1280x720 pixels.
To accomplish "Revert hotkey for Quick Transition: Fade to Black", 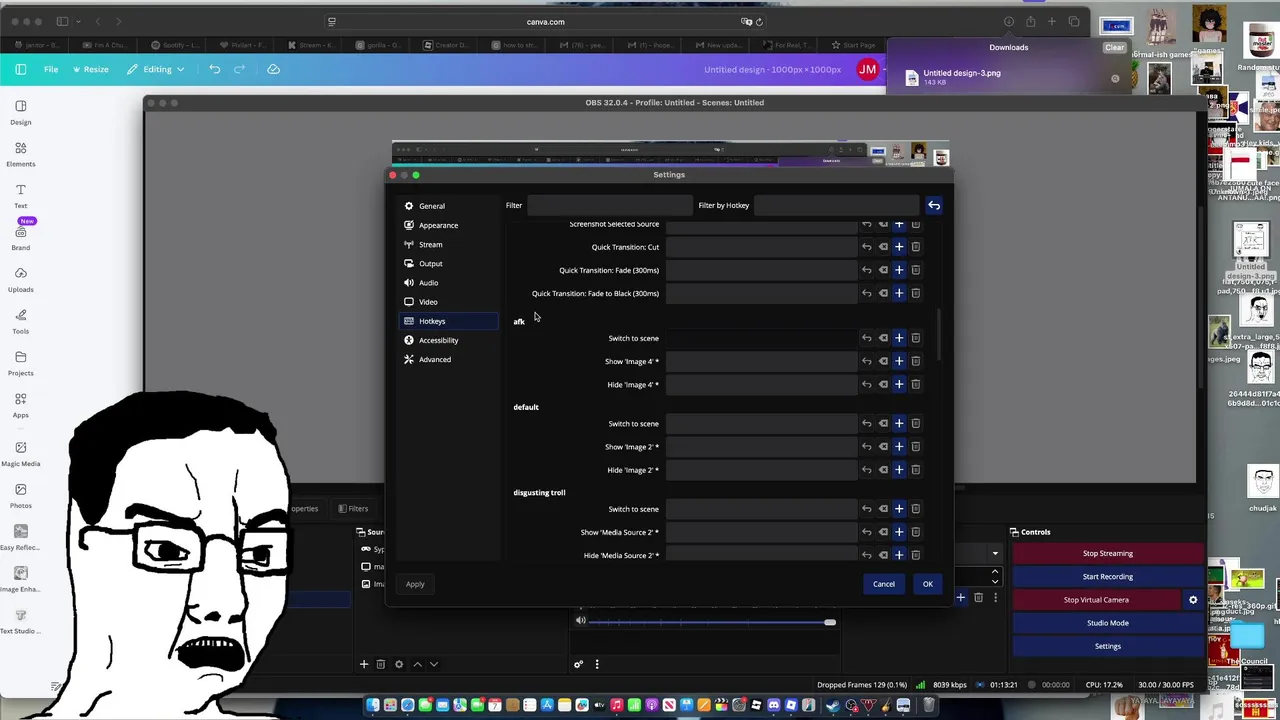I will point(867,293).
